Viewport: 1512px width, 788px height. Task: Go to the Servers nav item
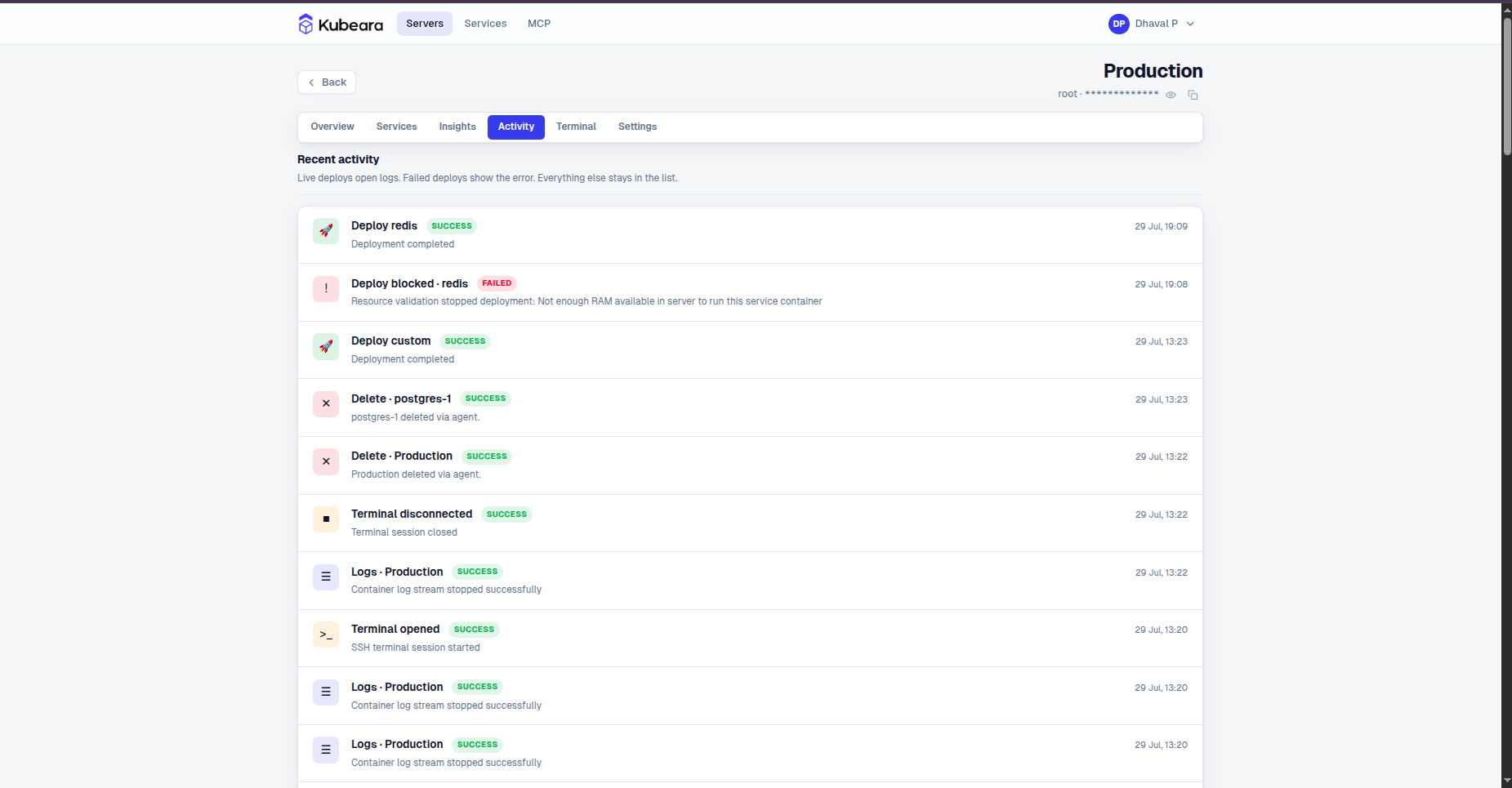(x=425, y=24)
